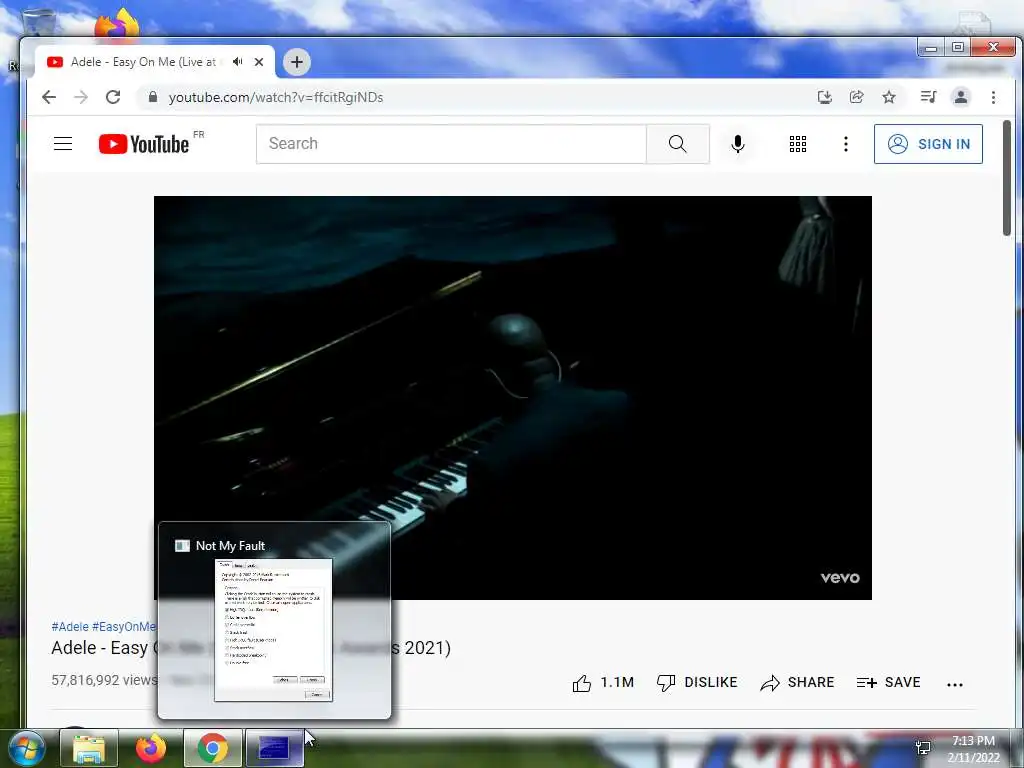Like the video with thumbs-up icon
1024x768 pixels.
pos(581,683)
